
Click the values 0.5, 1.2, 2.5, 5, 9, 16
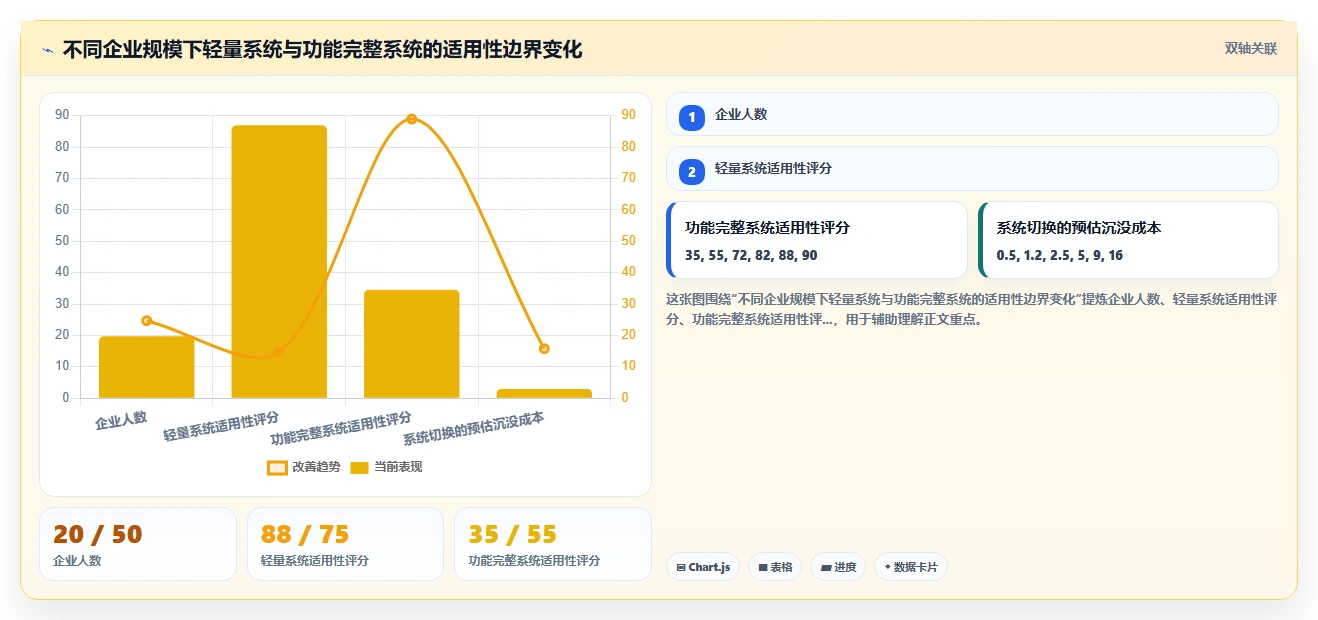(1059, 256)
